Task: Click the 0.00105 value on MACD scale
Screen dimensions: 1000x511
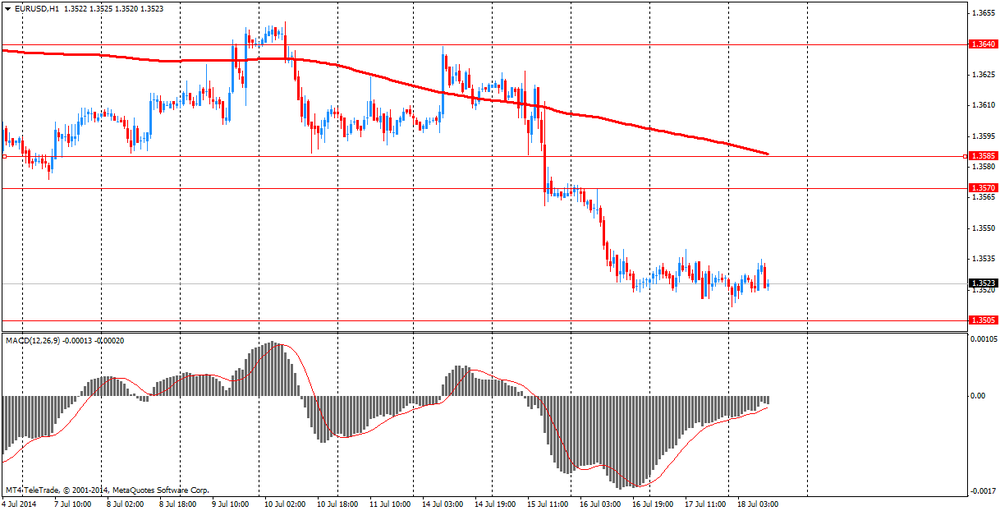Action: click(981, 342)
